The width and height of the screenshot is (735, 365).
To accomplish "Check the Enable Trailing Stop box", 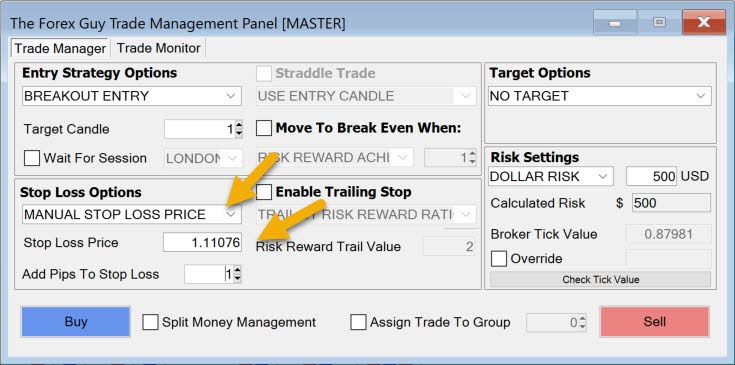I will [x=264, y=192].
